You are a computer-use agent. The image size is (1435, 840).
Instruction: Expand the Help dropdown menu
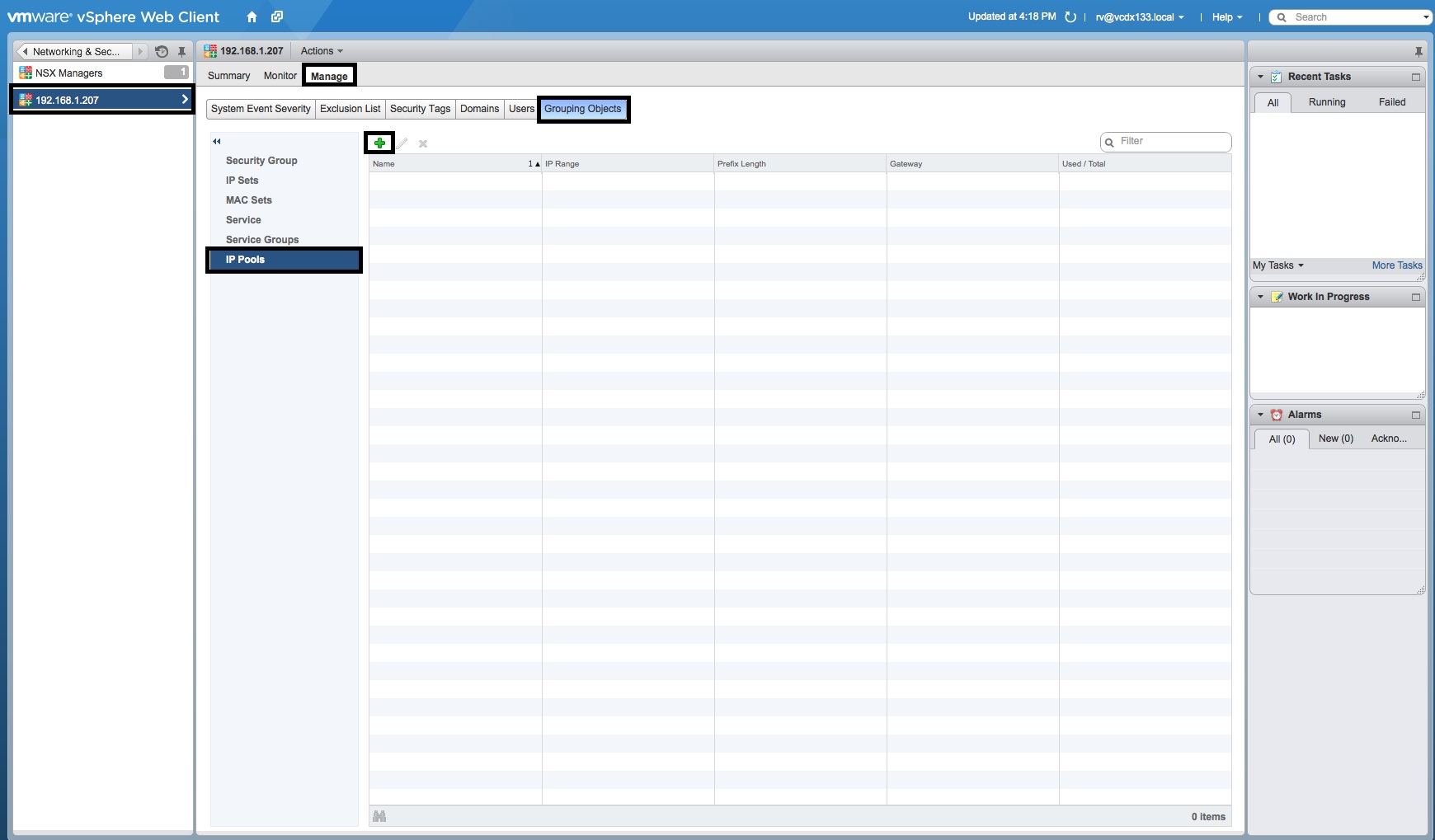(x=1226, y=17)
